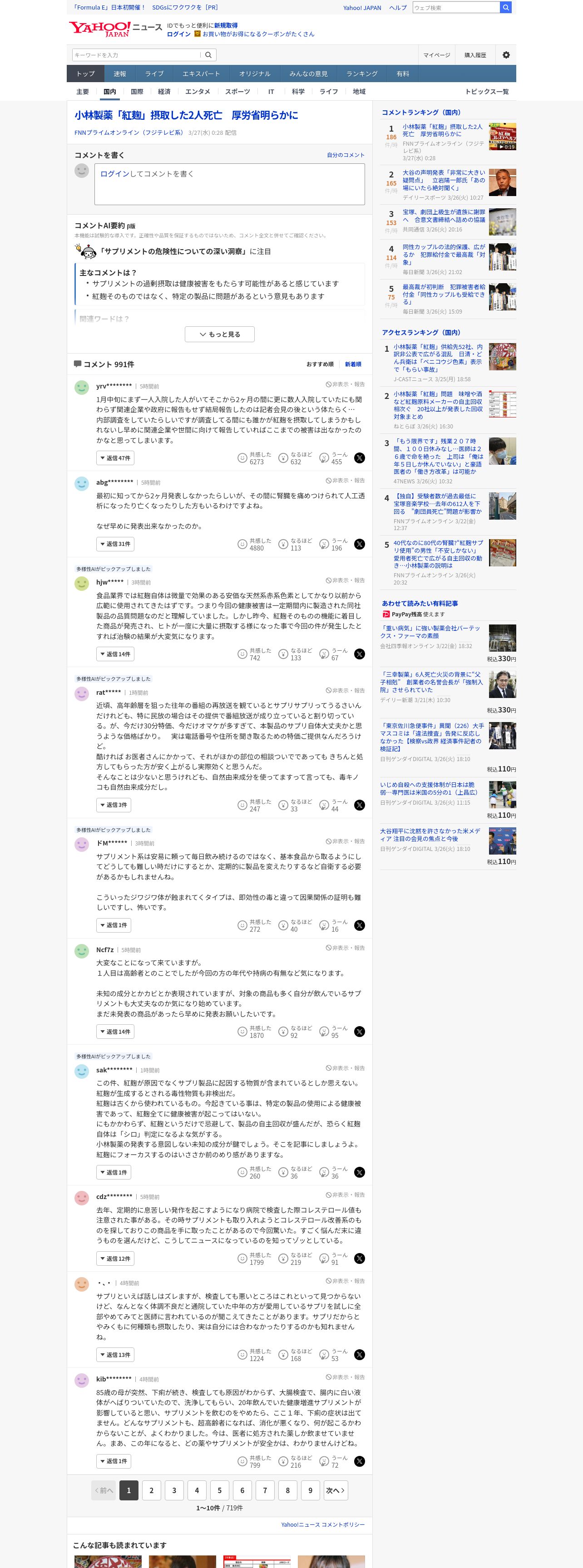Share abg******** comment on X
583x1568 pixels.
(360, 544)
